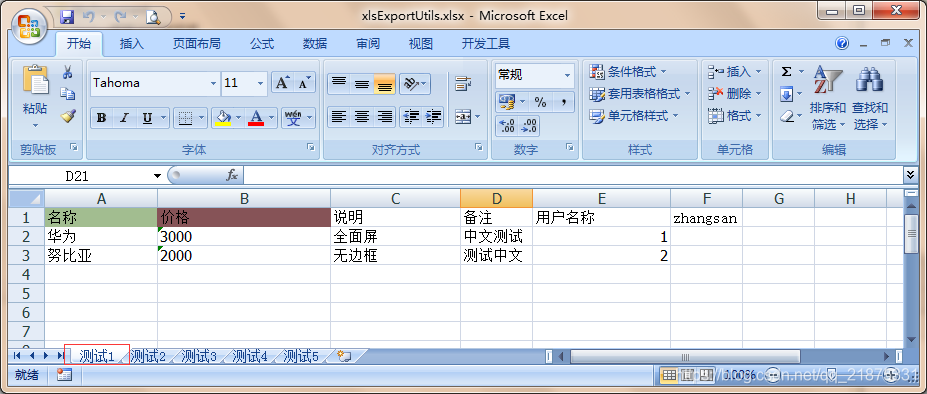Open the 测试5 sheet tab

tap(301, 356)
